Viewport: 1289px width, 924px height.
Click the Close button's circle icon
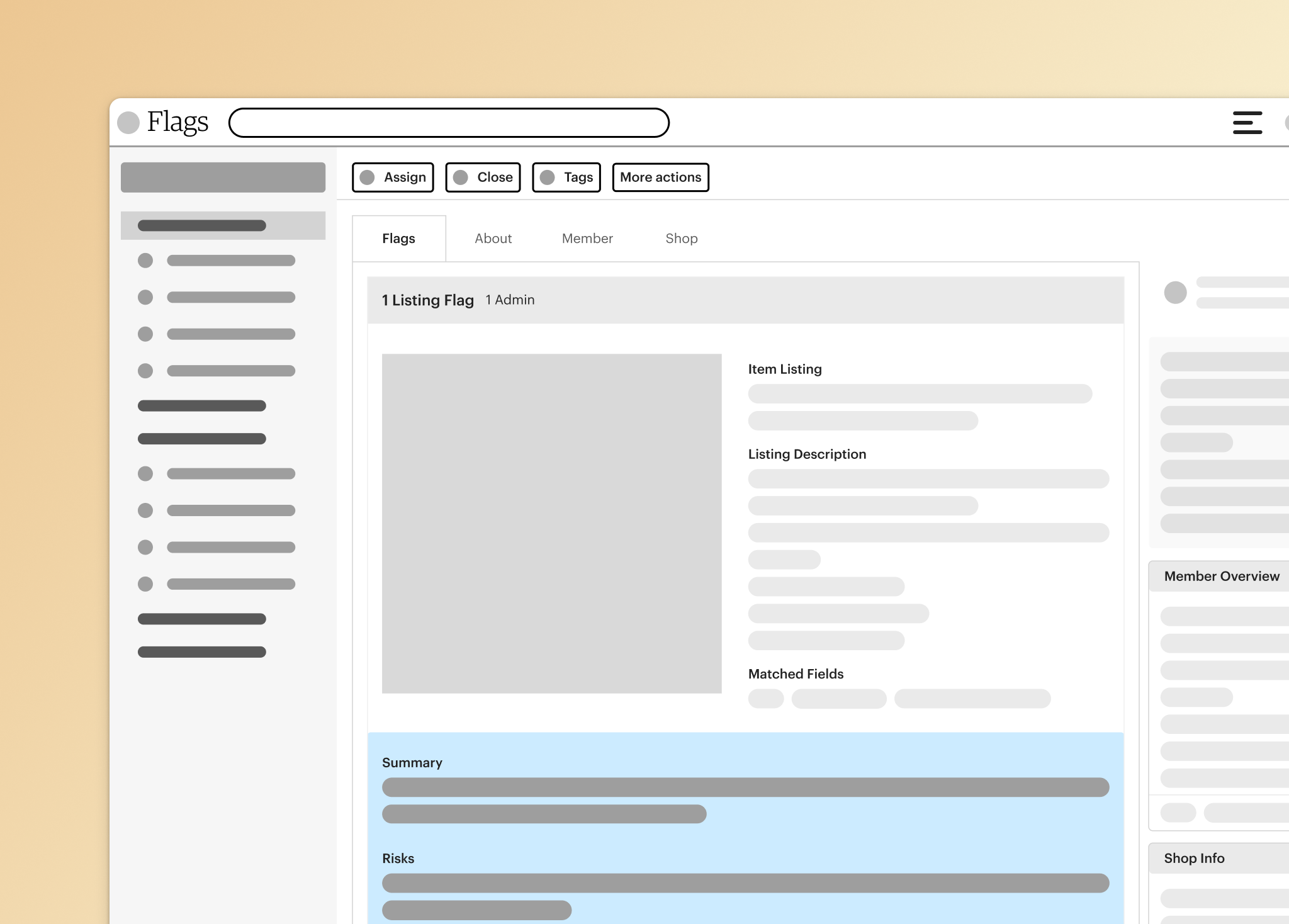point(461,177)
